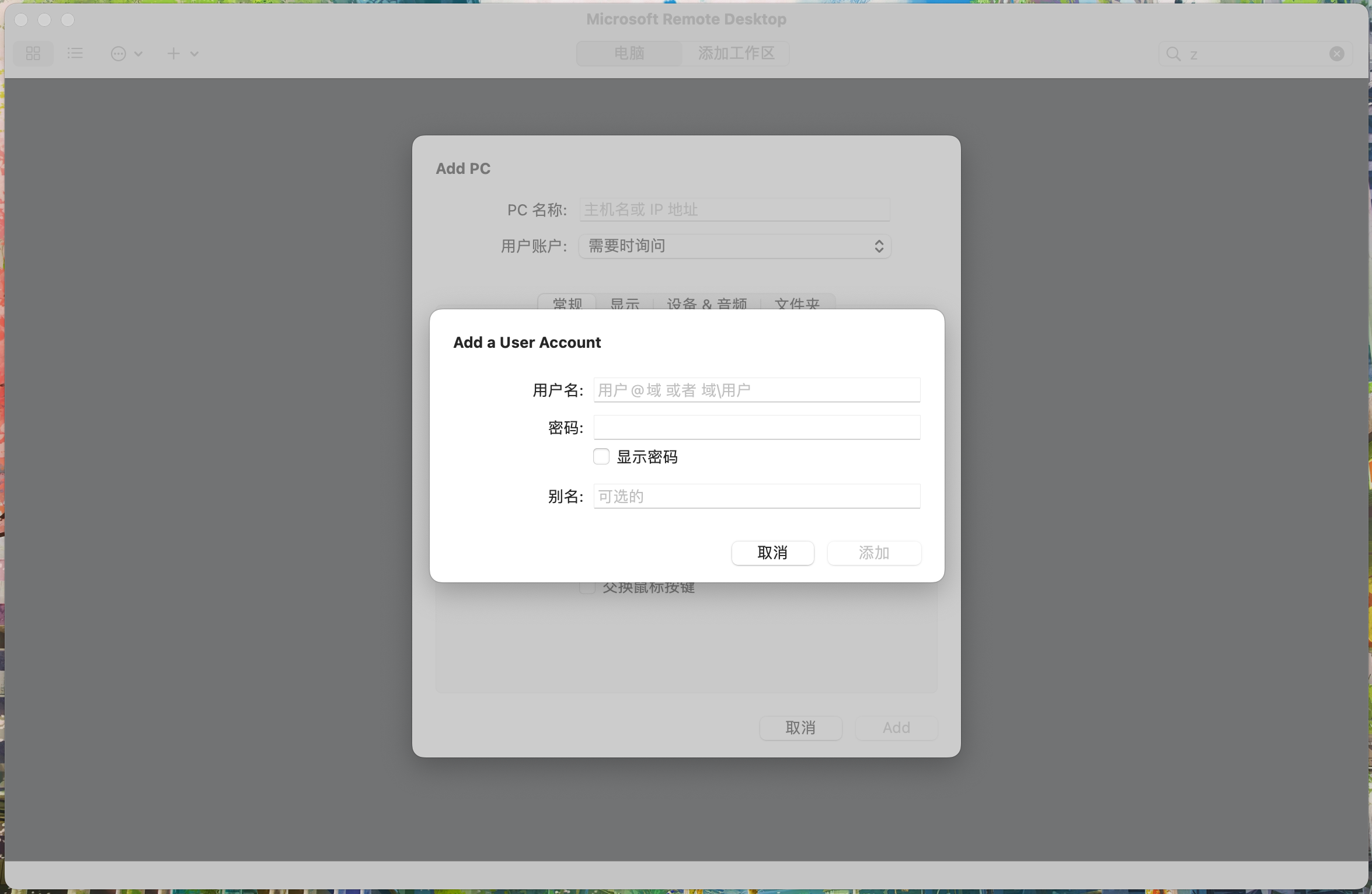Select the grid view icon
1372x894 pixels.
click(33, 53)
